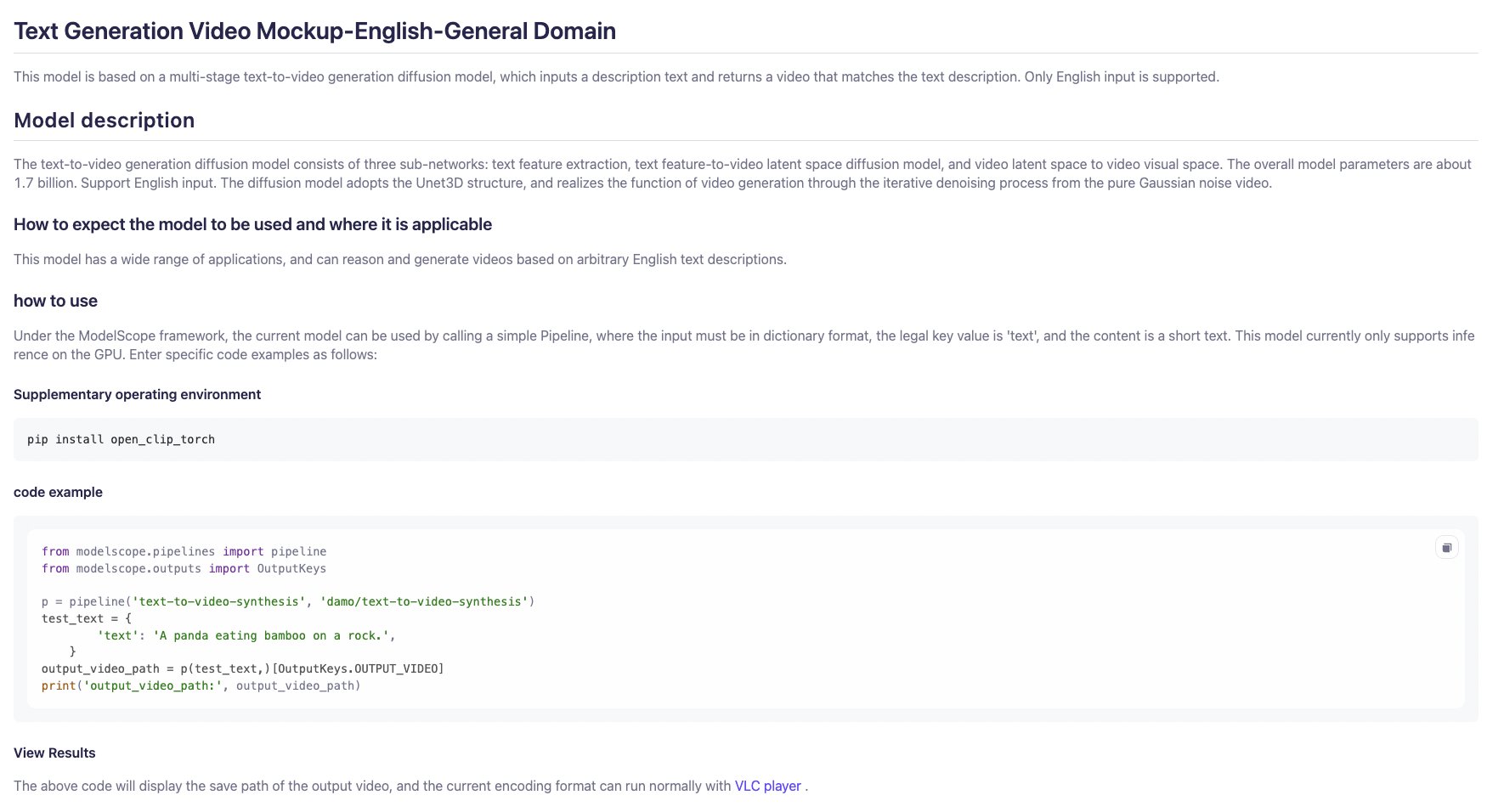The width and height of the screenshot is (1487, 812).
Task: Select the Model description heading
Action: [x=104, y=121]
